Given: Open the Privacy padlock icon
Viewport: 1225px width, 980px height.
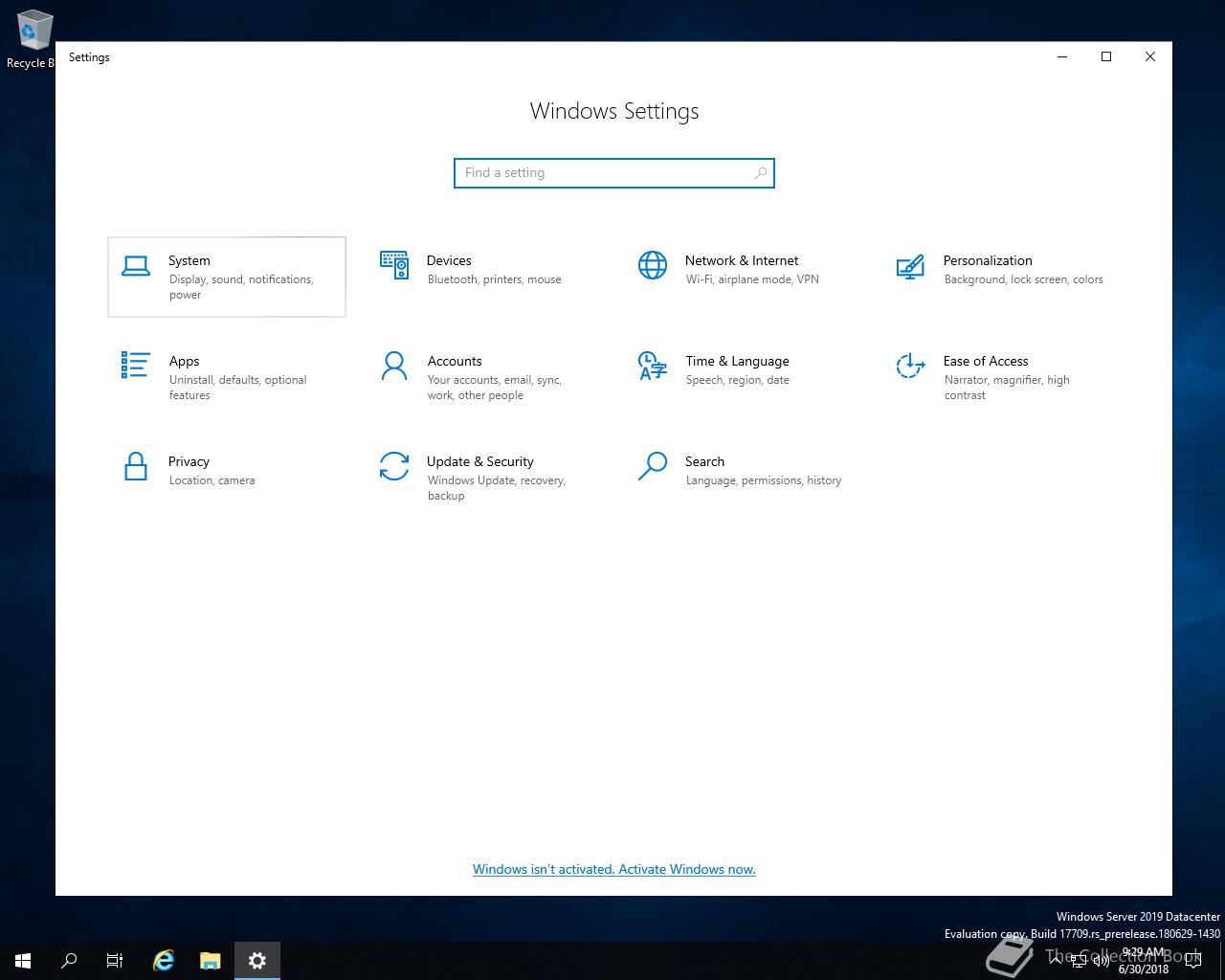Looking at the screenshot, I should 136,466.
